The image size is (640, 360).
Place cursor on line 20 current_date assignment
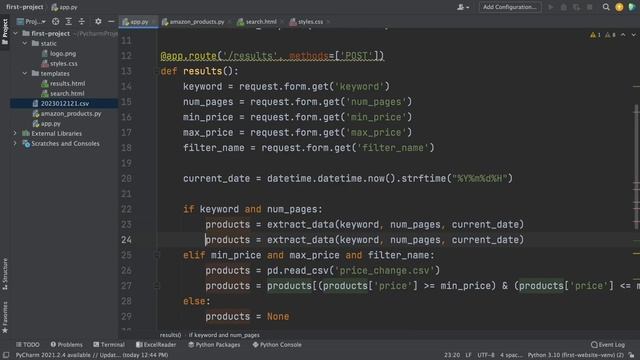pos(348,178)
